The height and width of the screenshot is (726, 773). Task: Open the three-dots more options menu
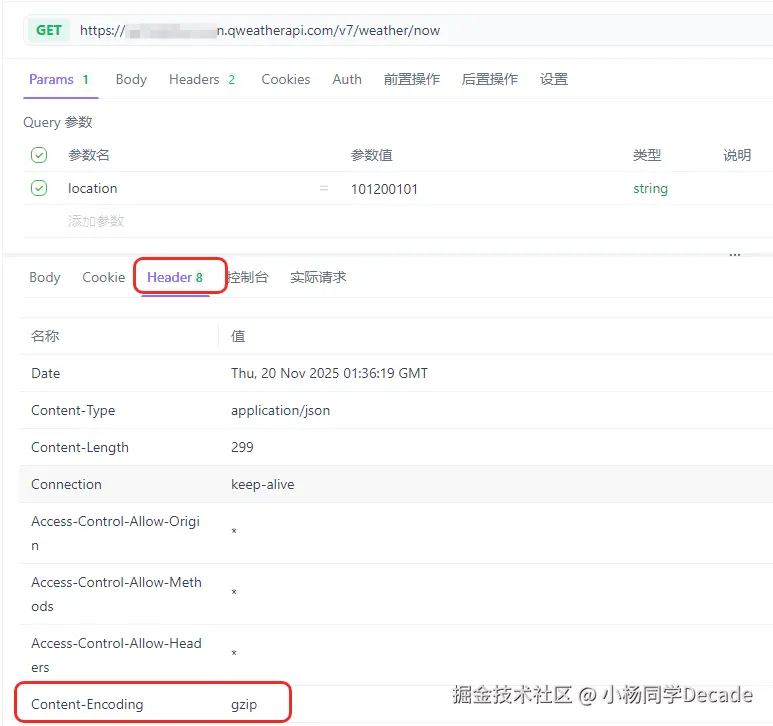[735, 255]
